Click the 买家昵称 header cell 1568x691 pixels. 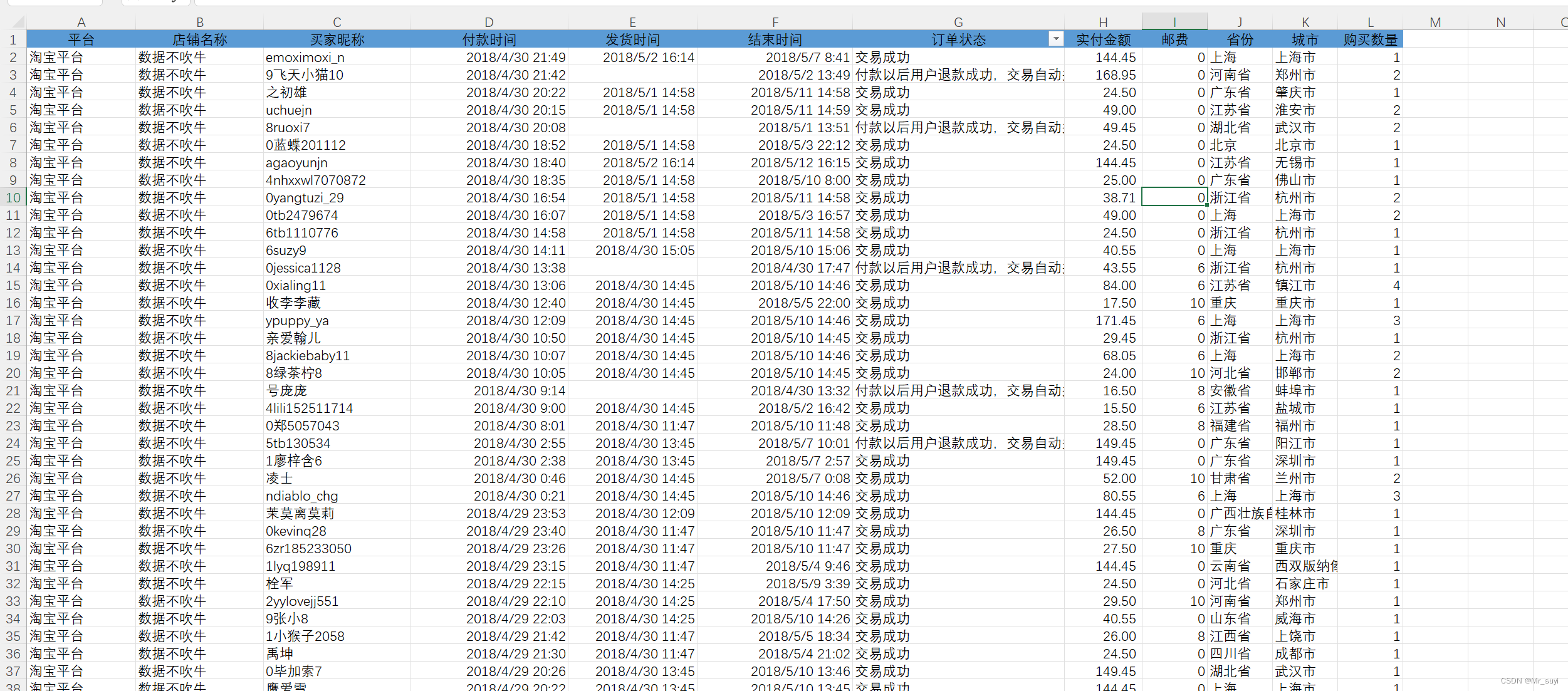coord(337,40)
